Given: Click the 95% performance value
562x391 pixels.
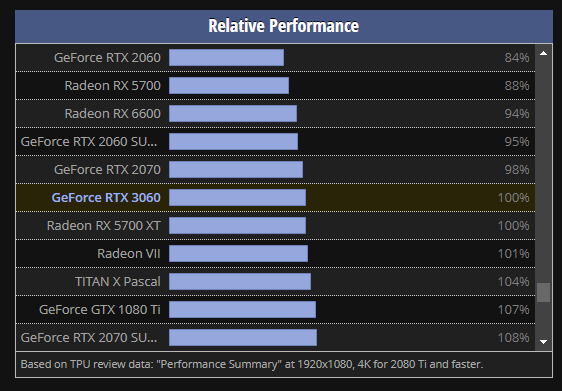Looking at the screenshot, I should [517, 142].
